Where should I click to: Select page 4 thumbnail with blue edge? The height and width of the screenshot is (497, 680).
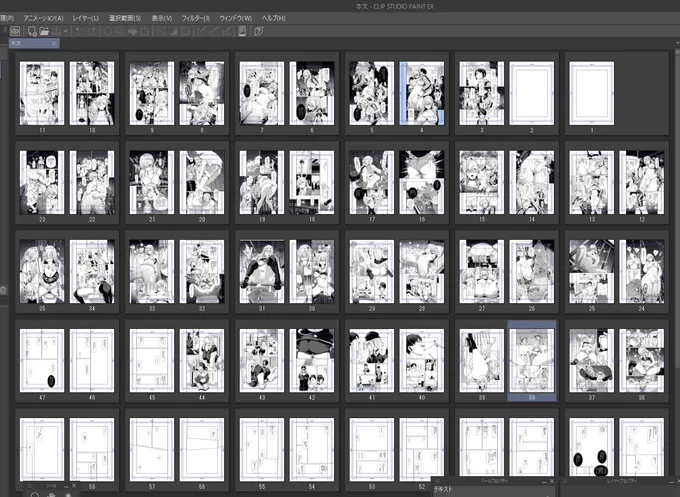[422, 93]
